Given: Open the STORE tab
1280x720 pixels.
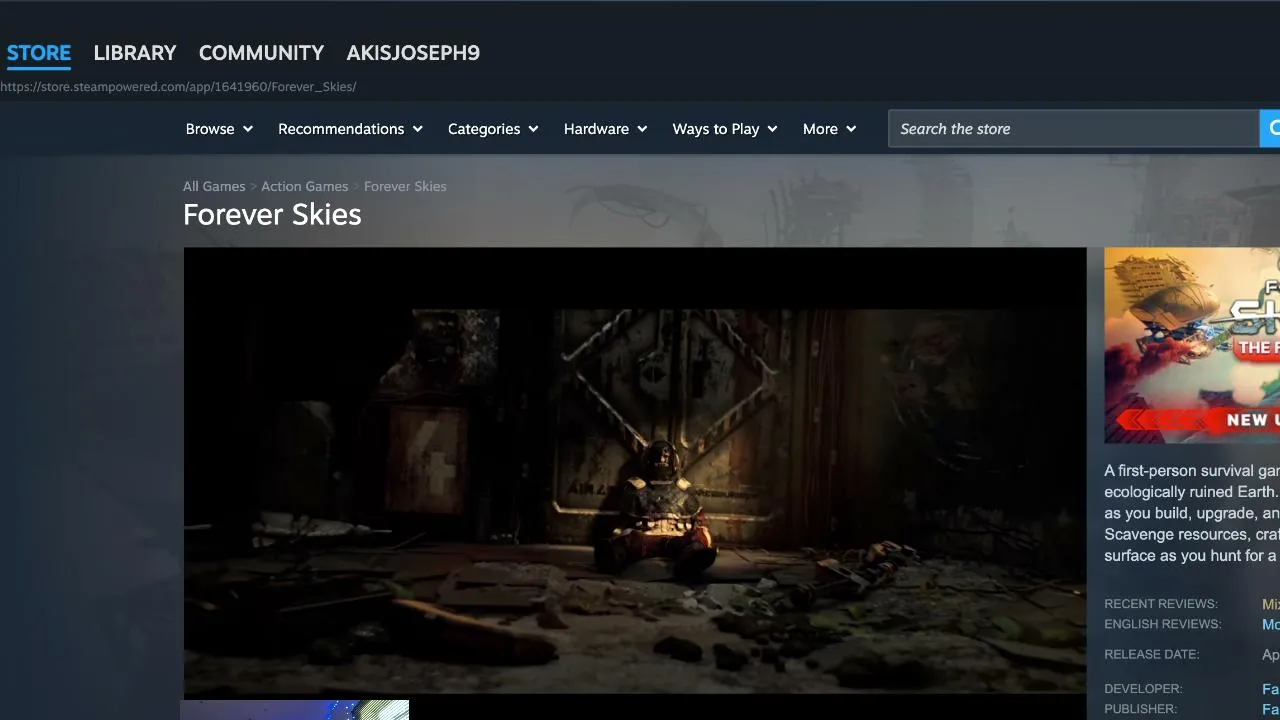Looking at the screenshot, I should [39, 53].
